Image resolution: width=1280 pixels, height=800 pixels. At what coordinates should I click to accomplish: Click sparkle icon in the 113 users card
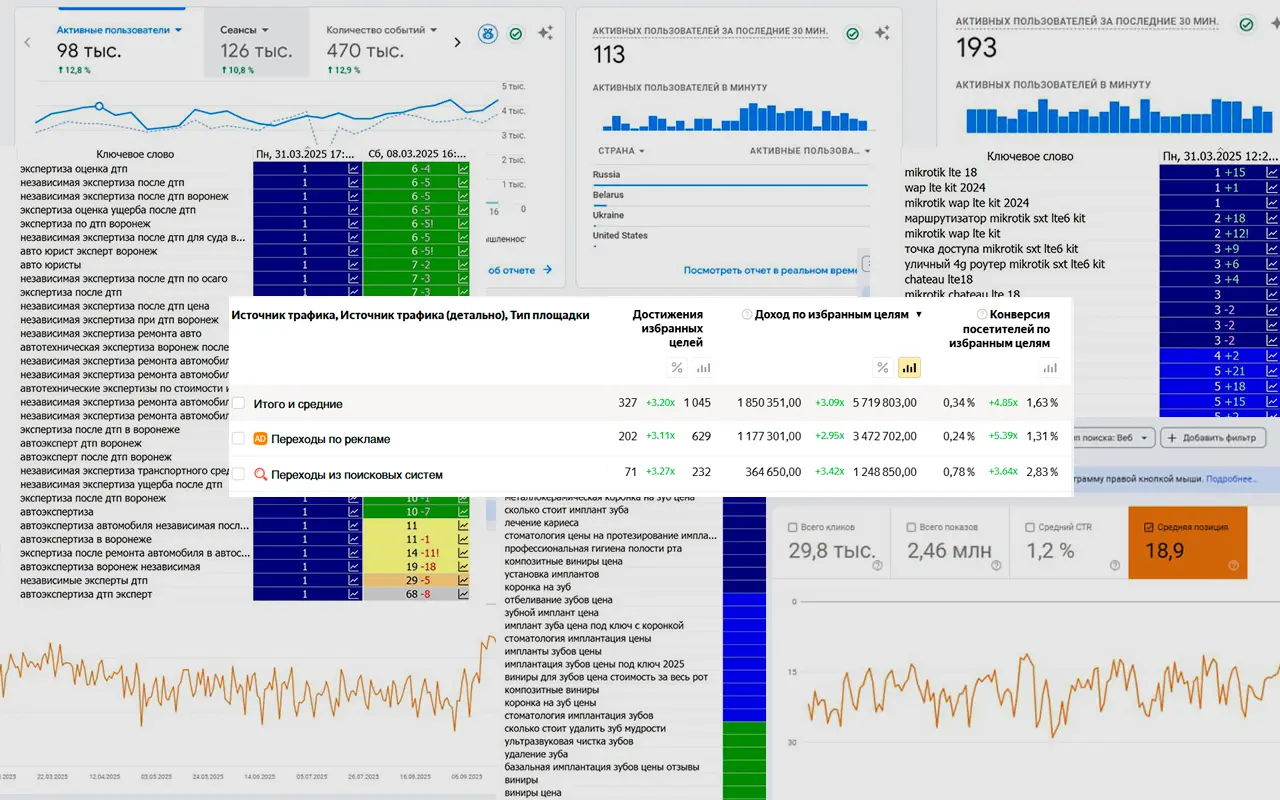(881, 33)
